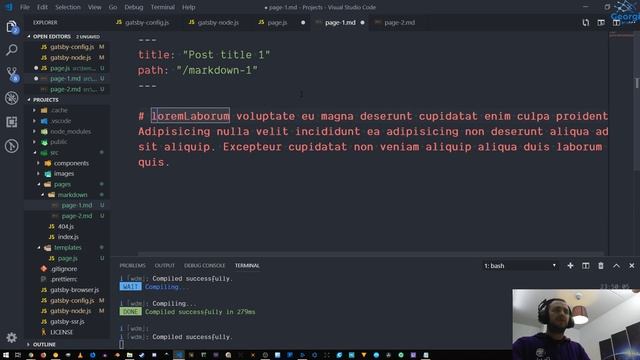Open 404.js in pages folder

click(x=66, y=226)
